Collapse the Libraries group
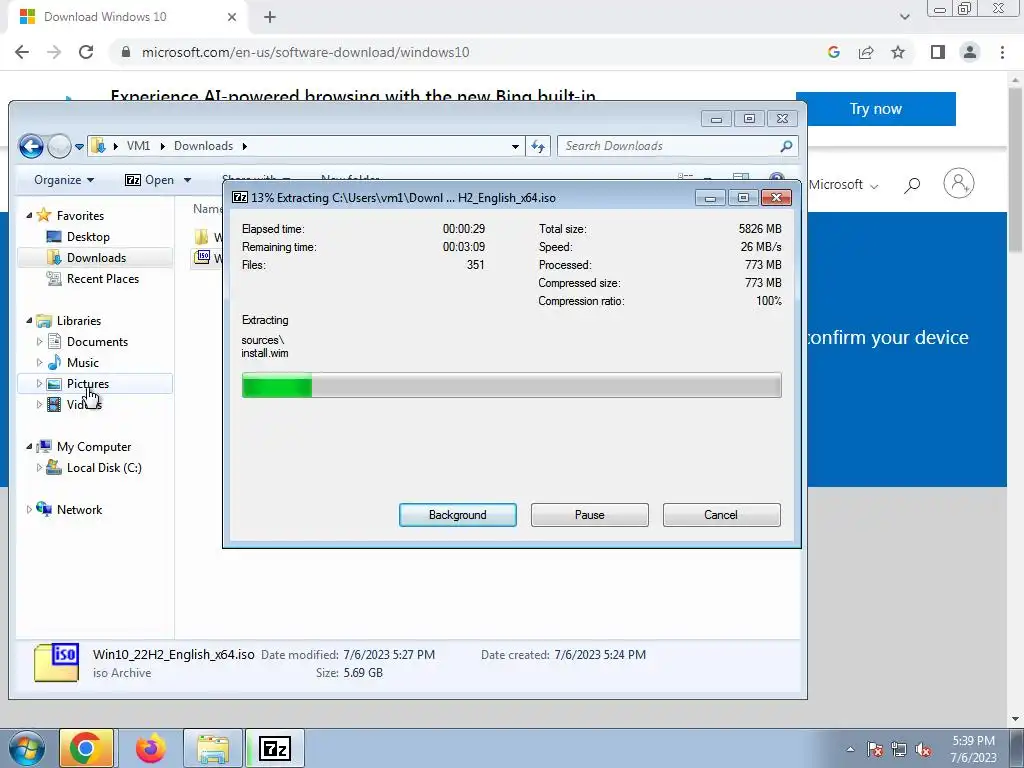Viewport: 1024px width, 768px height. (x=29, y=320)
